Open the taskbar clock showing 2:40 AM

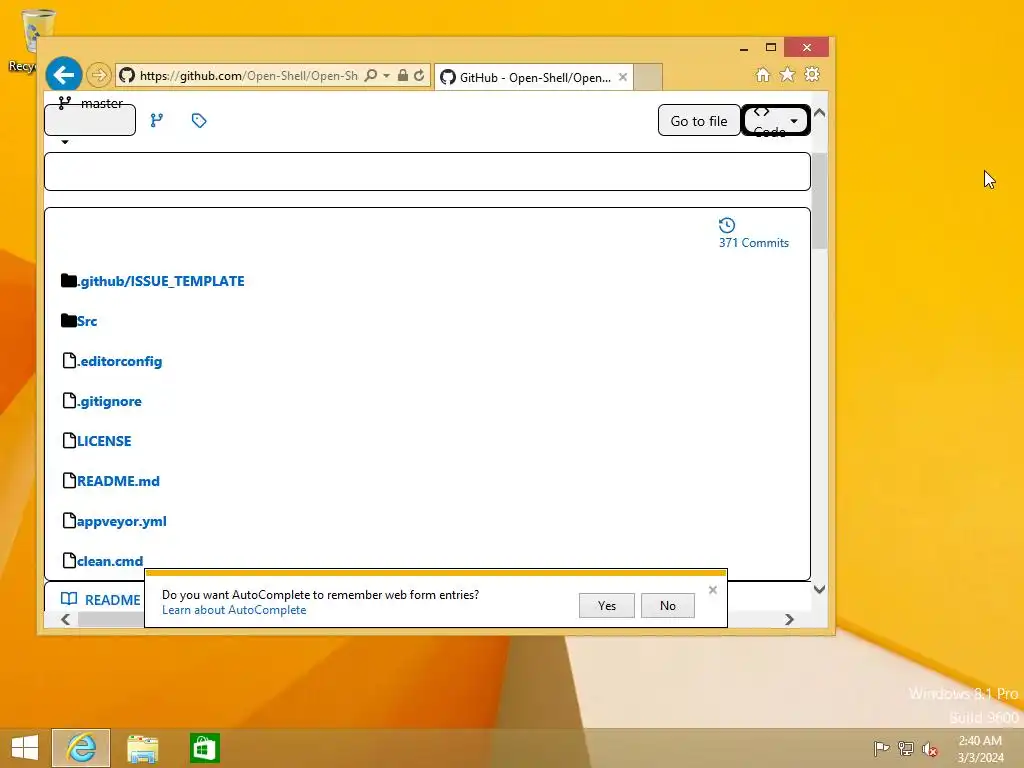click(x=980, y=749)
